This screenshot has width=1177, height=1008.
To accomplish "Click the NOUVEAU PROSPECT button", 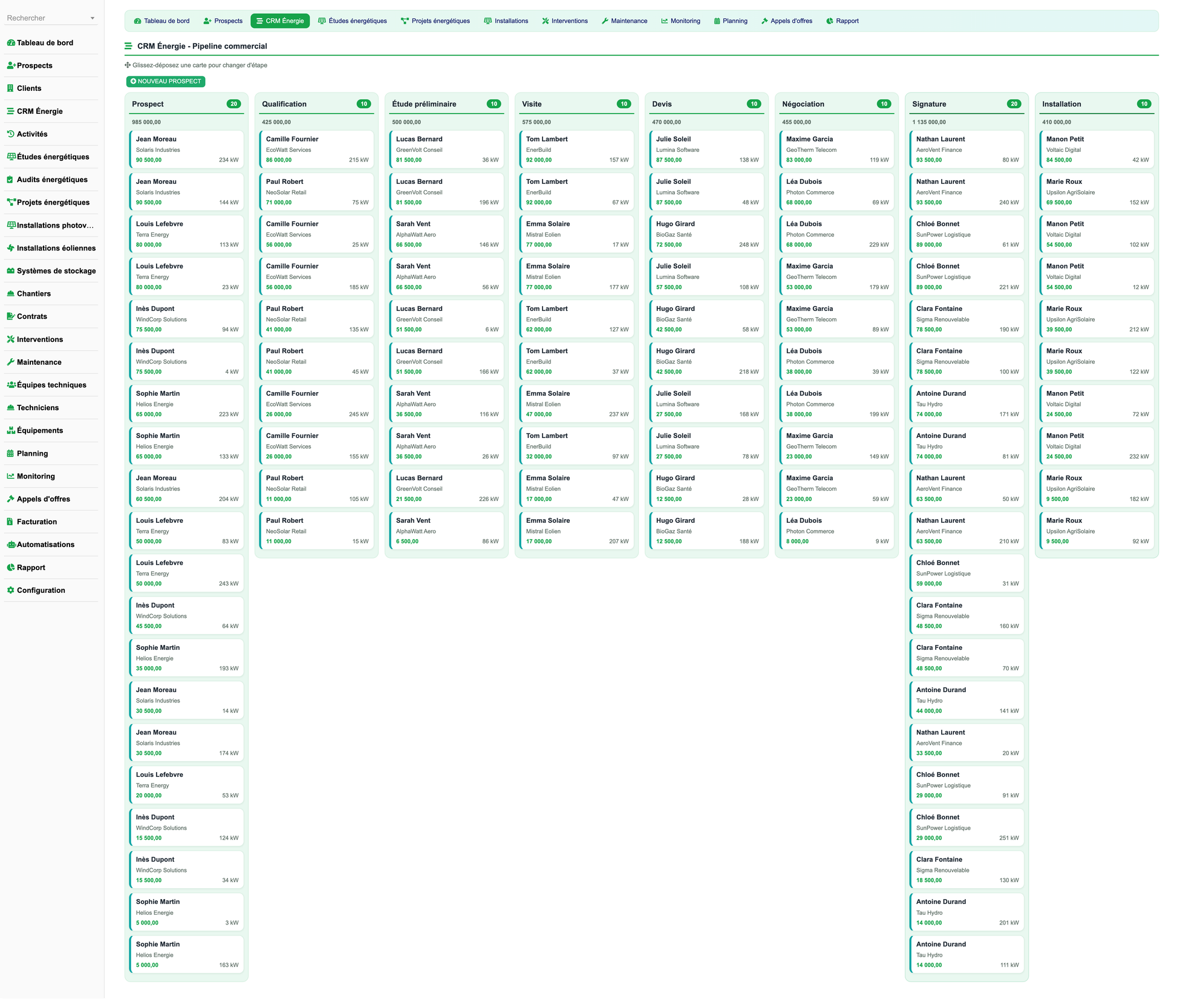I will (x=166, y=82).
